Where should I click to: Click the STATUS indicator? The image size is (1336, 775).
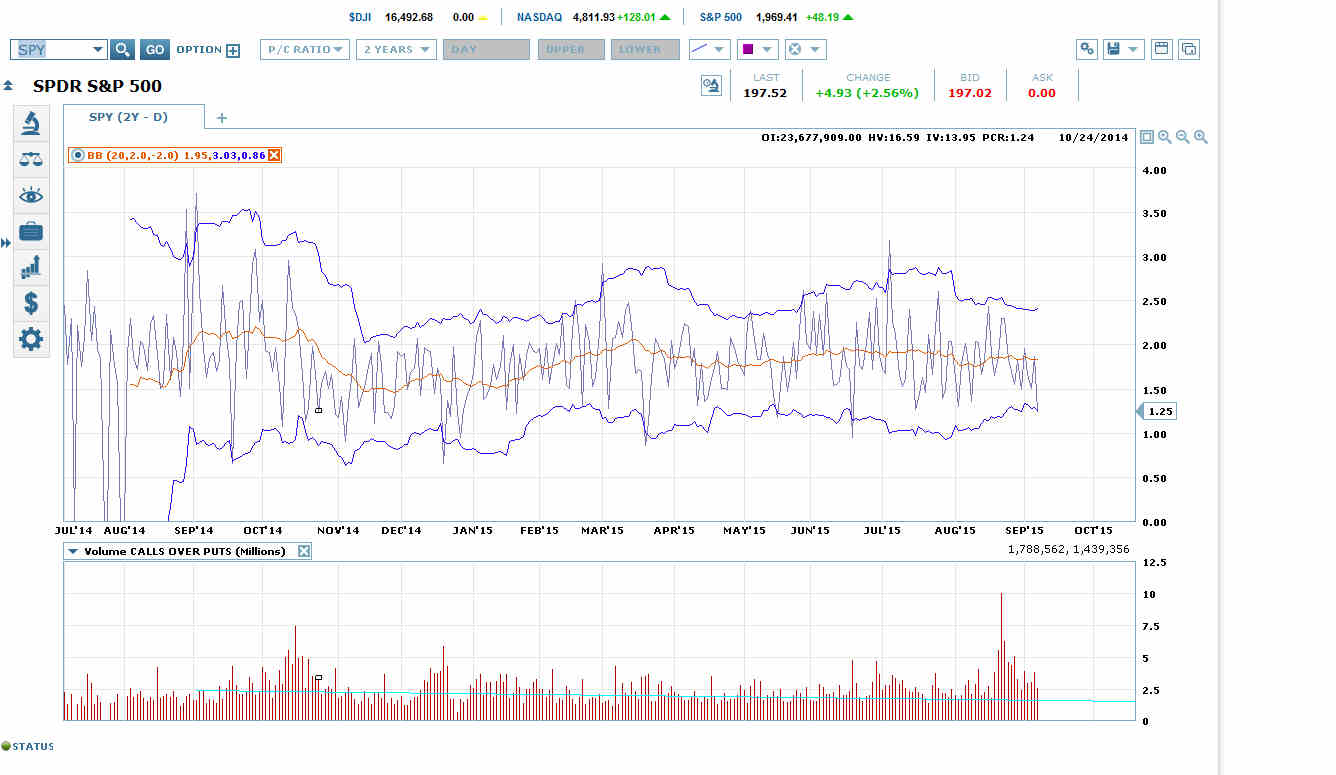[x=28, y=746]
